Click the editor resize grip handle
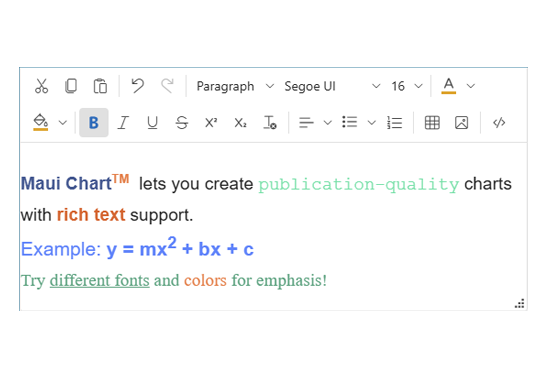 (520, 304)
